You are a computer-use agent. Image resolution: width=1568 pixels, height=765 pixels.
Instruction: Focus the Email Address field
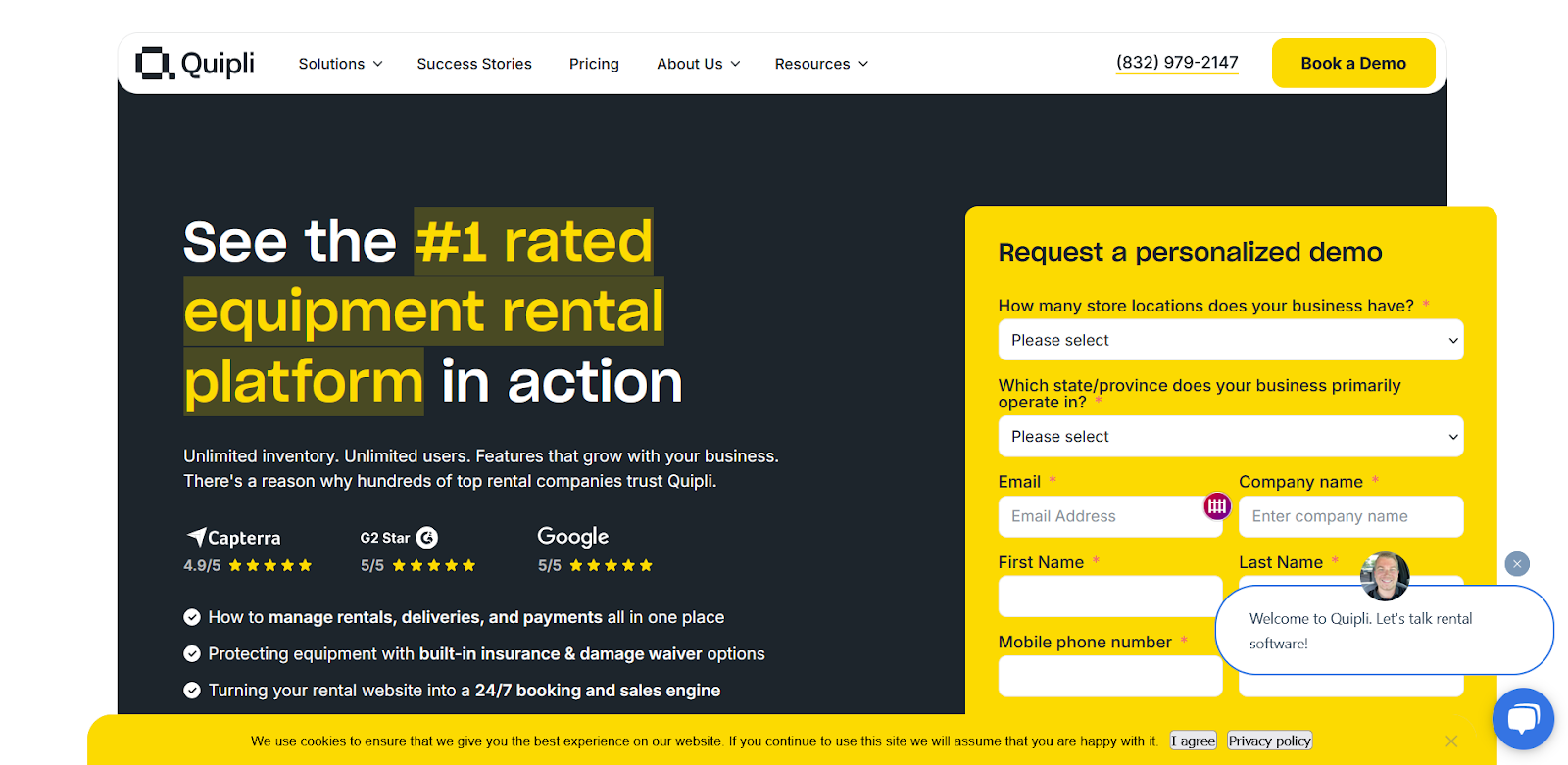tap(1110, 516)
